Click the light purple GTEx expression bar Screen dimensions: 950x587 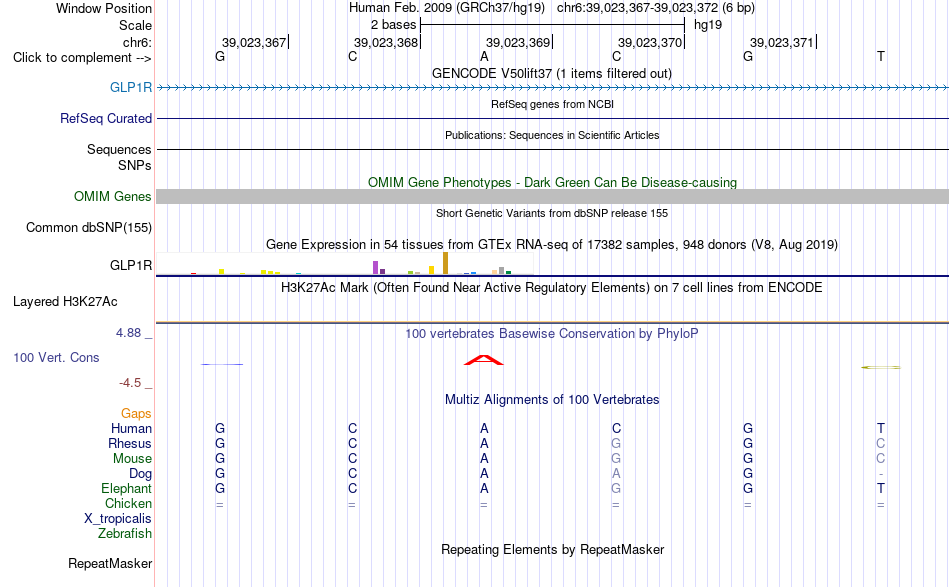(376, 268)
